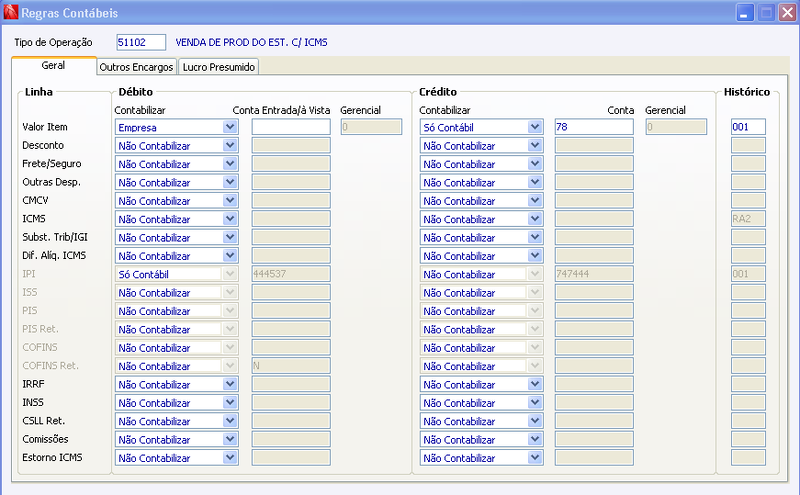
Task: Click the Regras Contábeis title bar app icon
Action: coord(10,12)
